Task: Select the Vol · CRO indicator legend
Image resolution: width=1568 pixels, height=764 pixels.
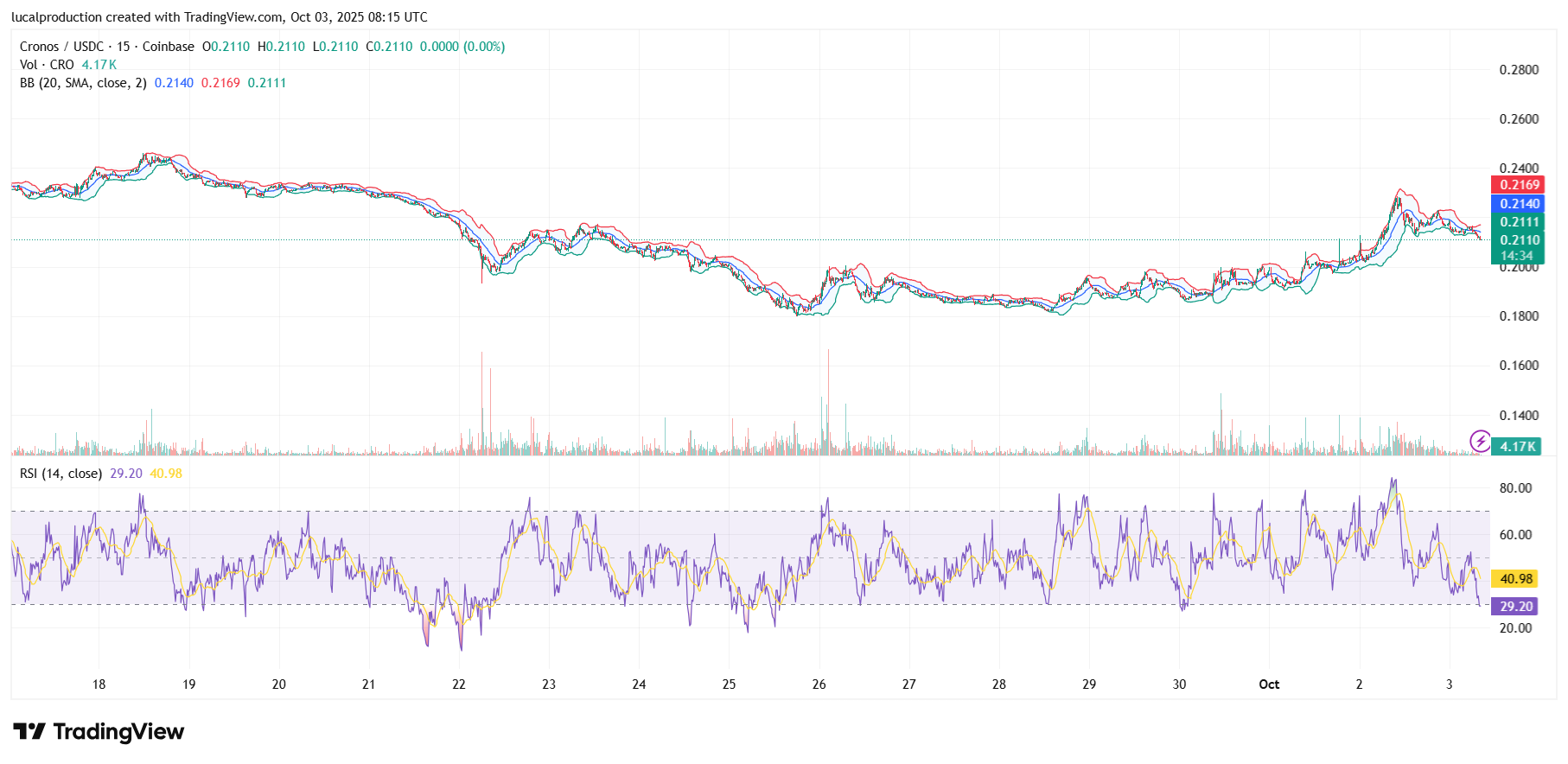Action: (x=47, y=65)
